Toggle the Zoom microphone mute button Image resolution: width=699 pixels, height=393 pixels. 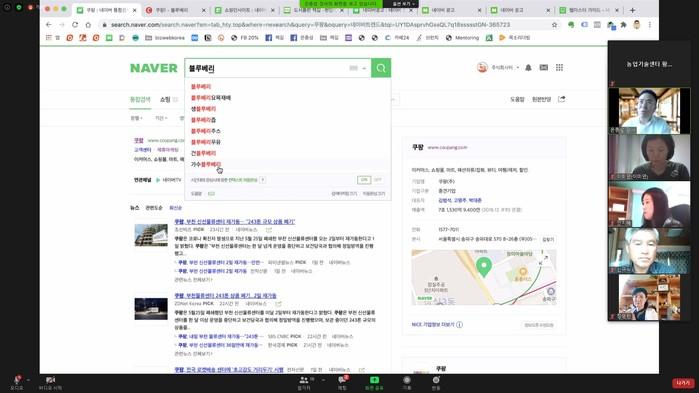16,383
